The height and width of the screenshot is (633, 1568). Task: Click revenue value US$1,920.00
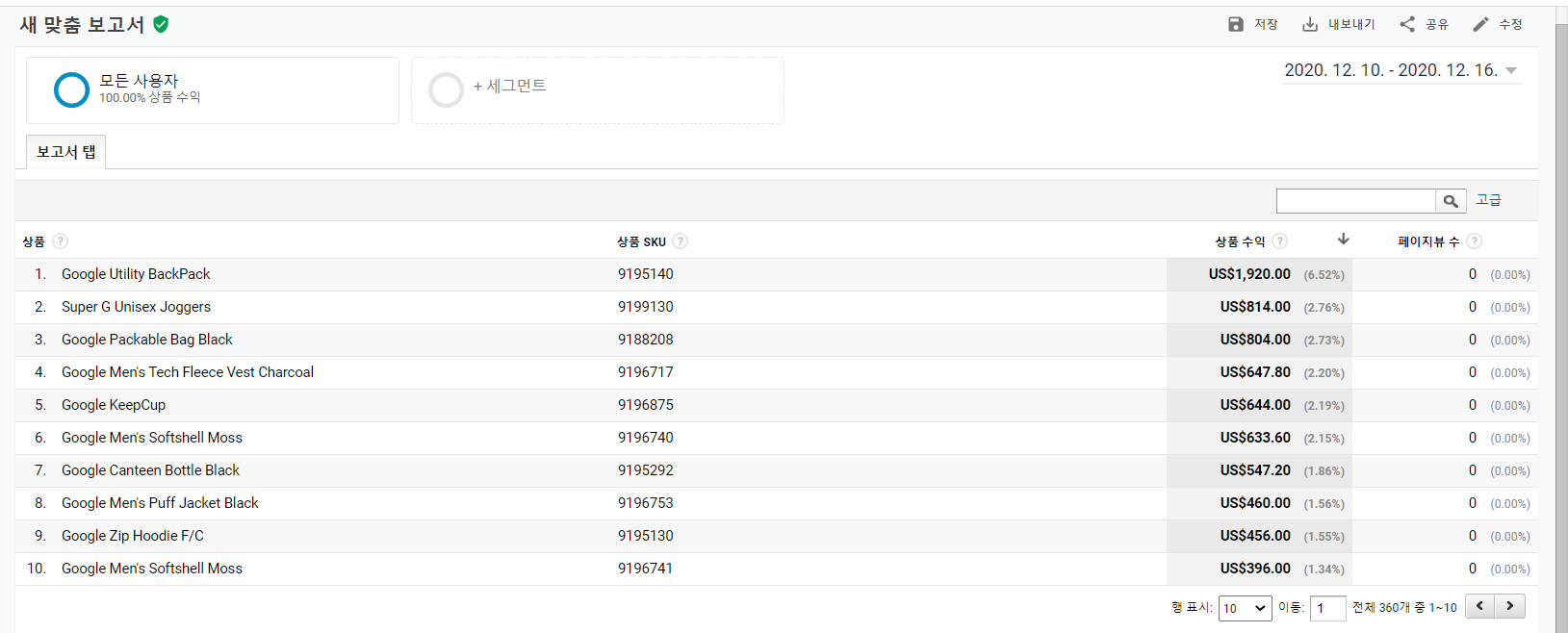coord(1249,274)
